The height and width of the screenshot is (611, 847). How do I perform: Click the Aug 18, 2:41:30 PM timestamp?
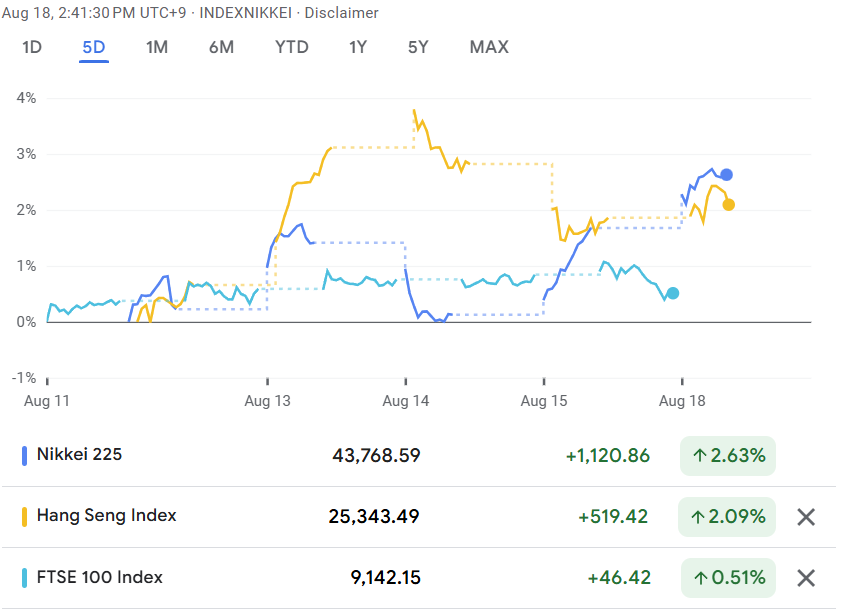point(94,12)
